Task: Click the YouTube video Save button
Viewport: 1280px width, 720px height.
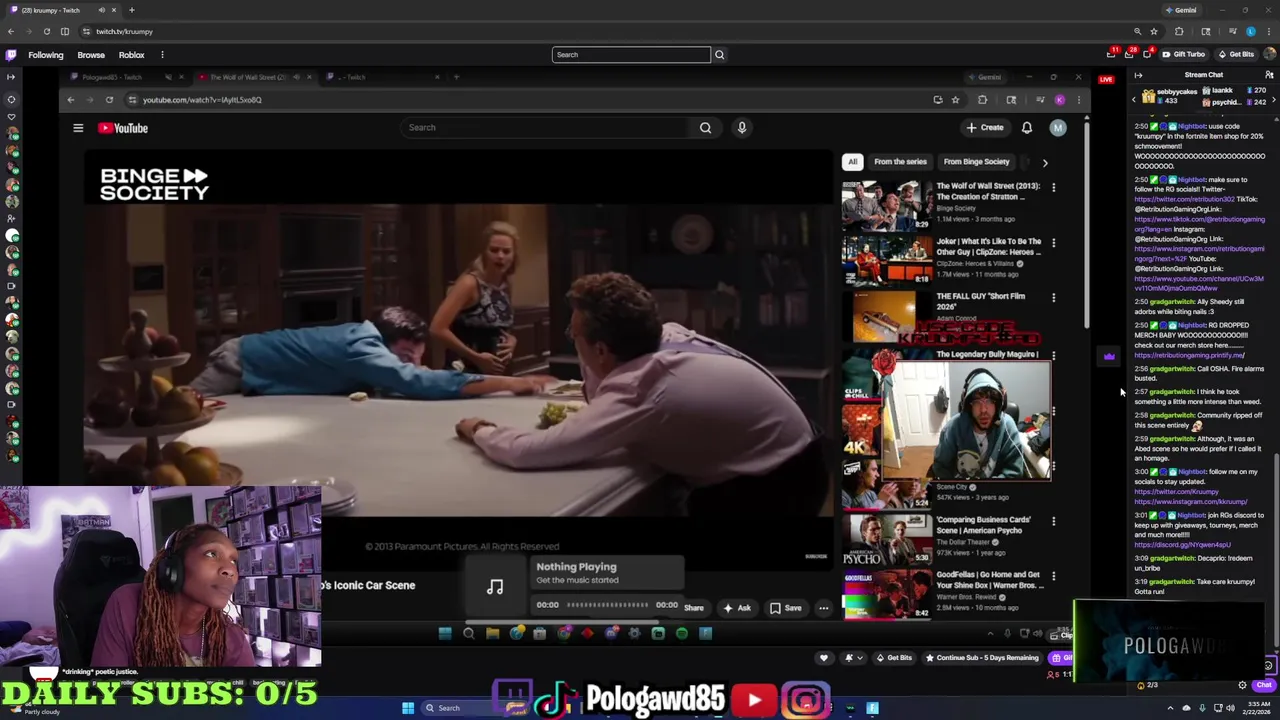Action: tap(785, 608)
